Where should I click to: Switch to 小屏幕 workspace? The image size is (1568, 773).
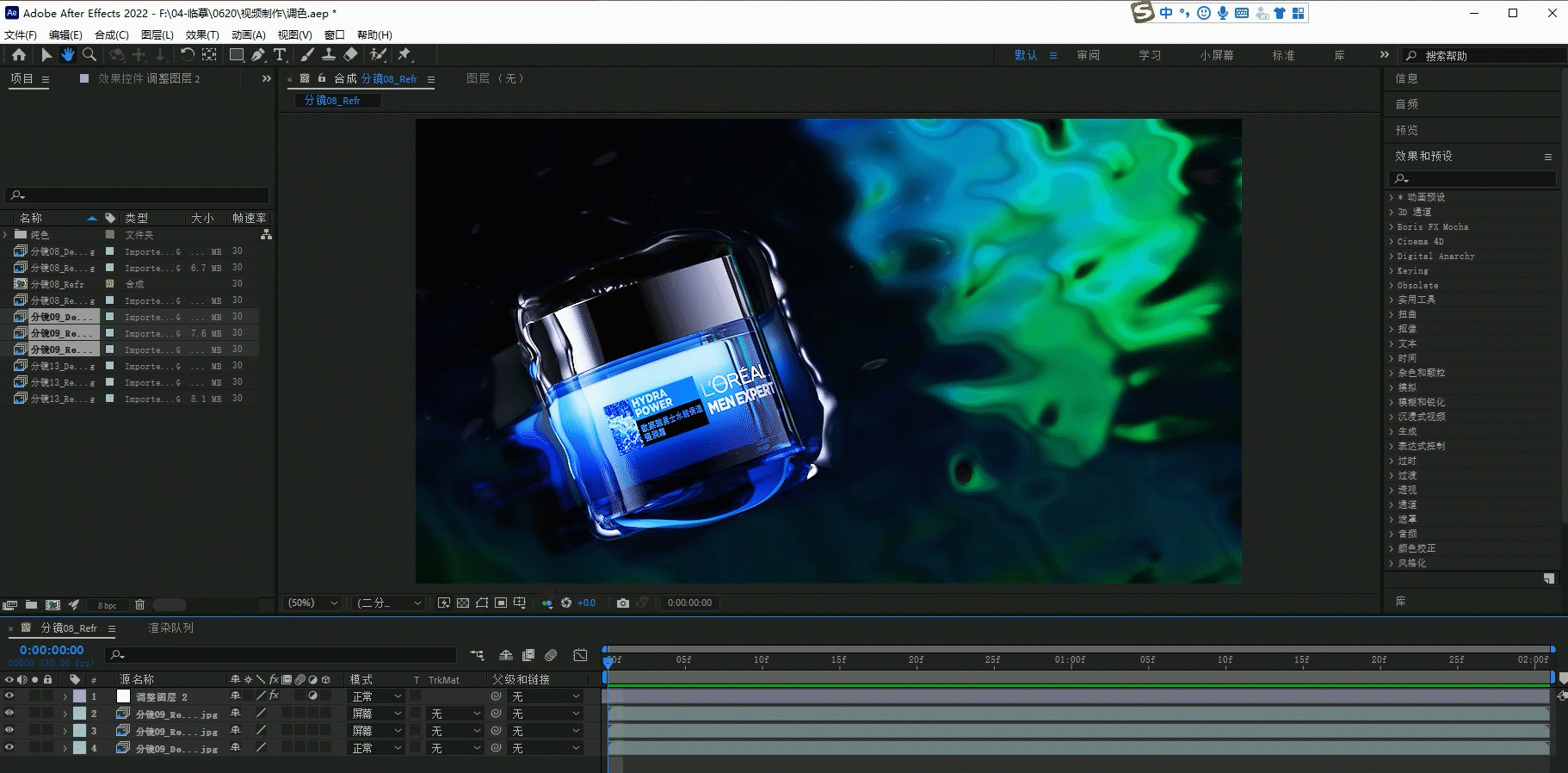[x=1217, y=55]
